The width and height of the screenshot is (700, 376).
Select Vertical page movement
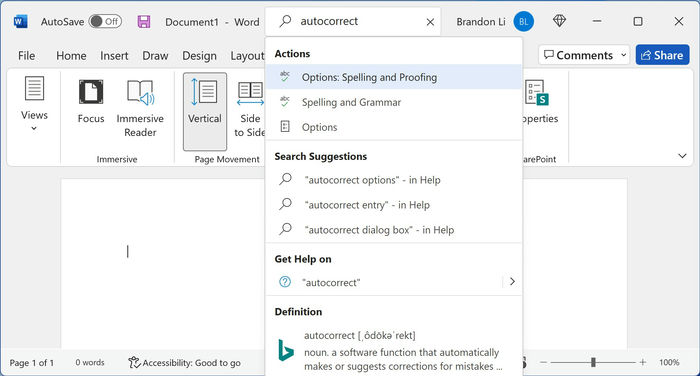205,112
